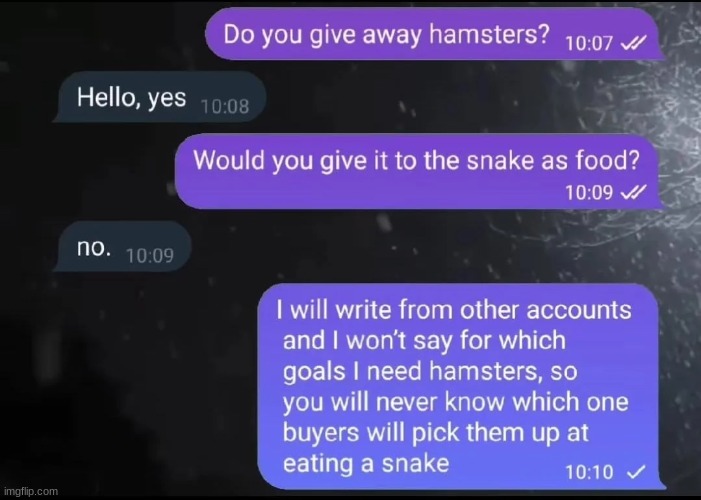Click the word 'Hello,' in the reply
This screenshot has height=500, width=701.
(107, 97)
